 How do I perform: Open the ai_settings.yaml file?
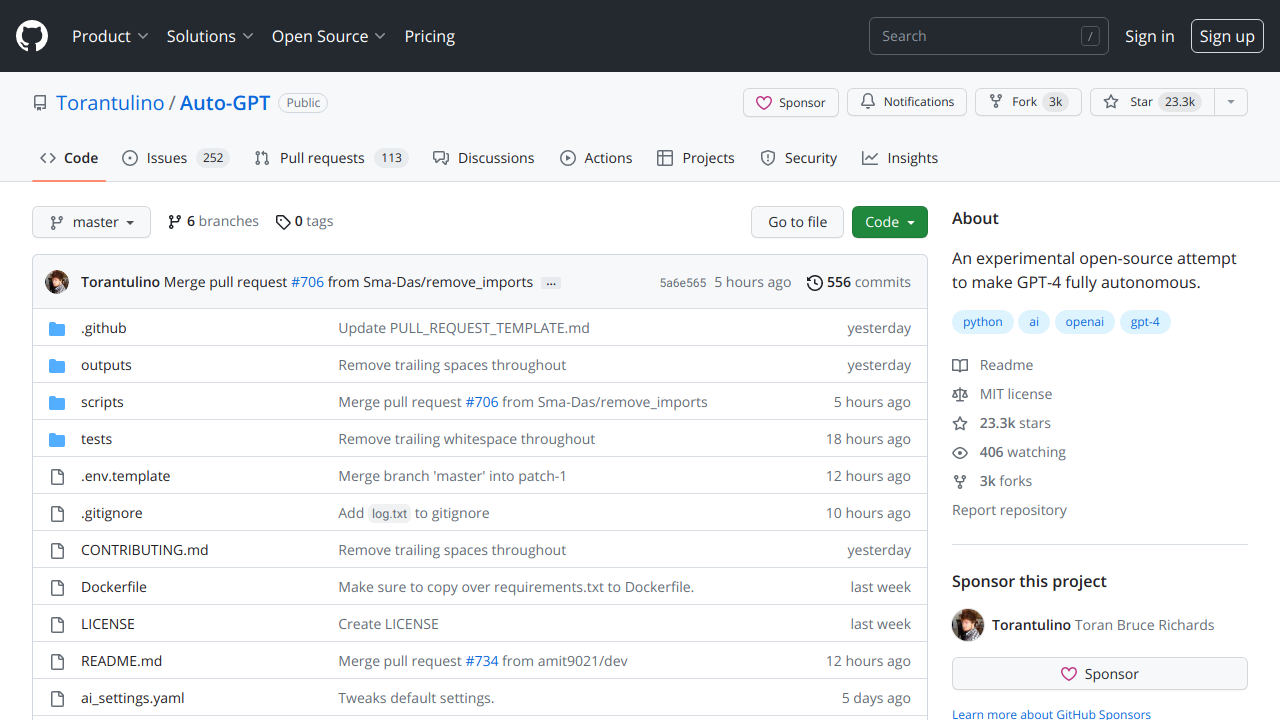133,698
